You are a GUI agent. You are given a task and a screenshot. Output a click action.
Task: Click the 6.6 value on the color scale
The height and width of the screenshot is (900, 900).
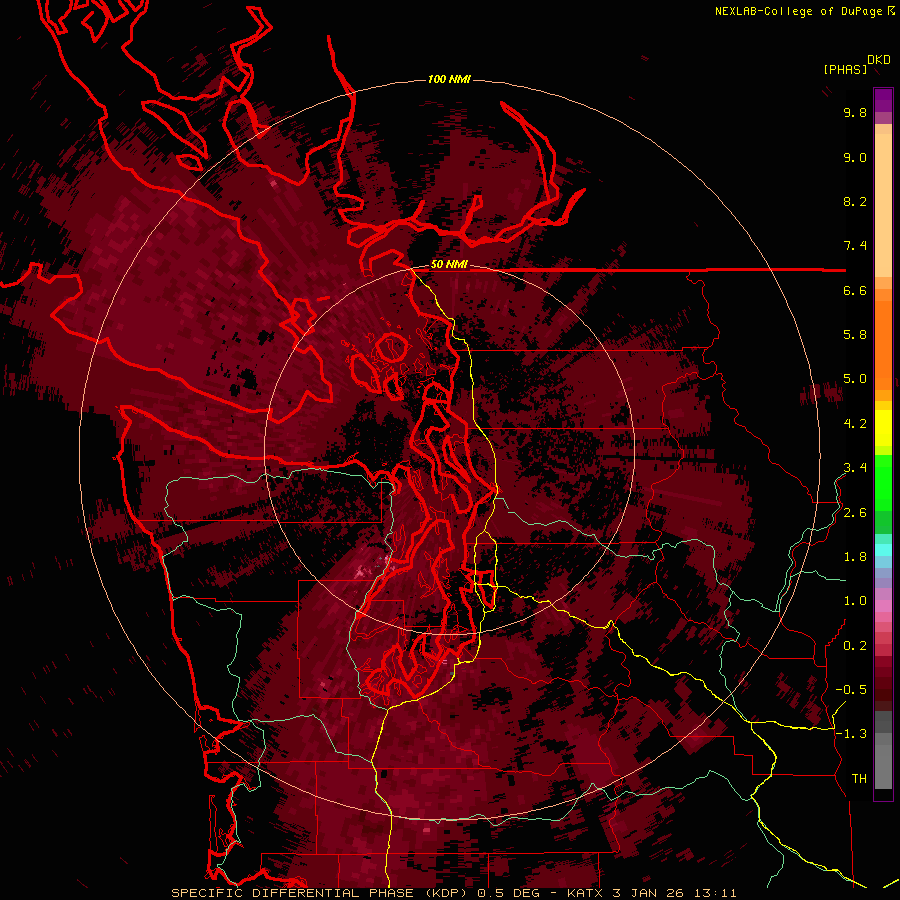[x=855, y=290]
